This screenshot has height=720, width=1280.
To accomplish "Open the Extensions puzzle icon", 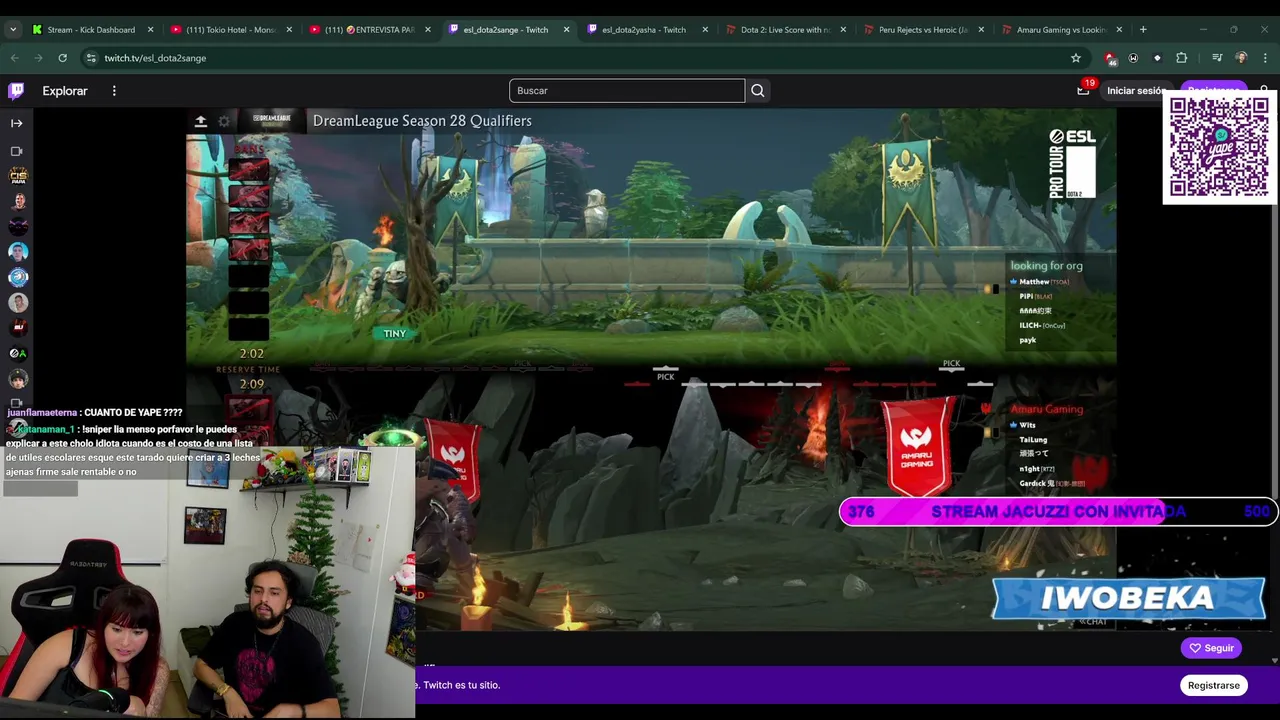I will pyautogui.click(x=1181, y=58).
